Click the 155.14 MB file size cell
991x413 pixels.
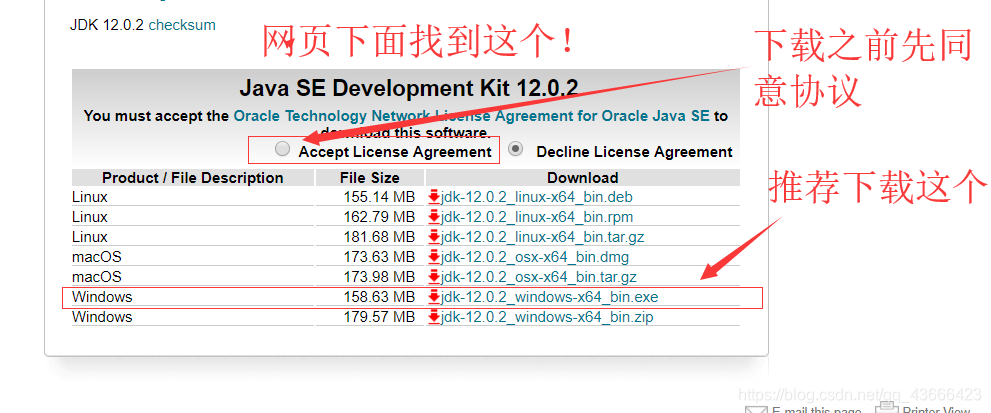click(x=370, y=197)
